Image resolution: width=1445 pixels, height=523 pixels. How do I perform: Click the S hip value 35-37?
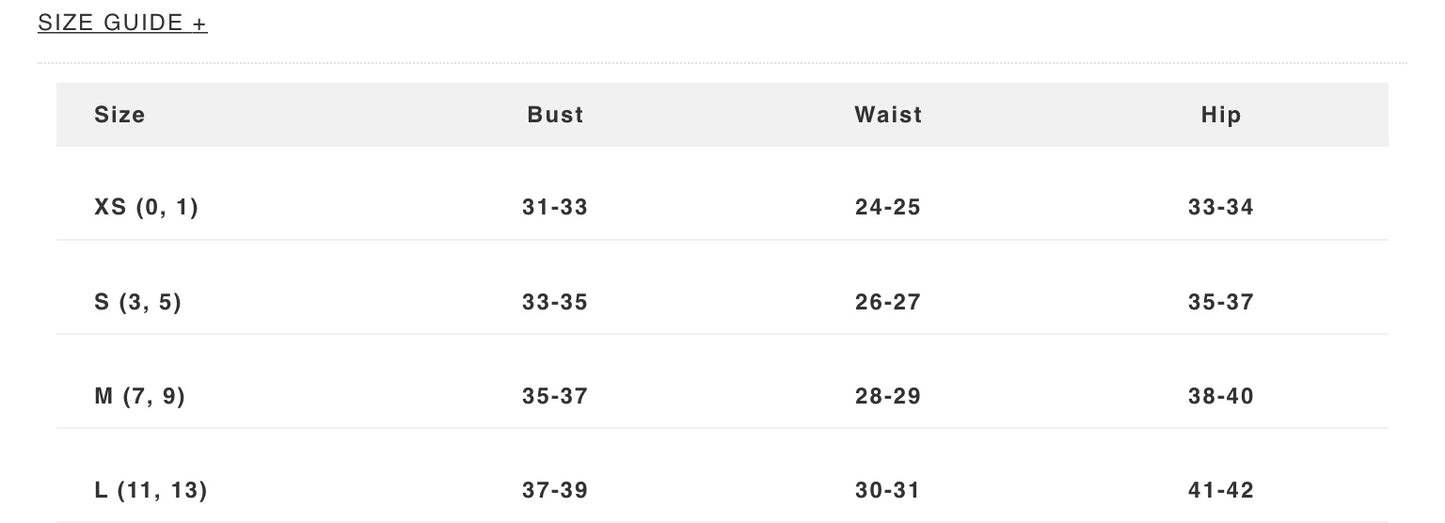(x=1221, y=302)
